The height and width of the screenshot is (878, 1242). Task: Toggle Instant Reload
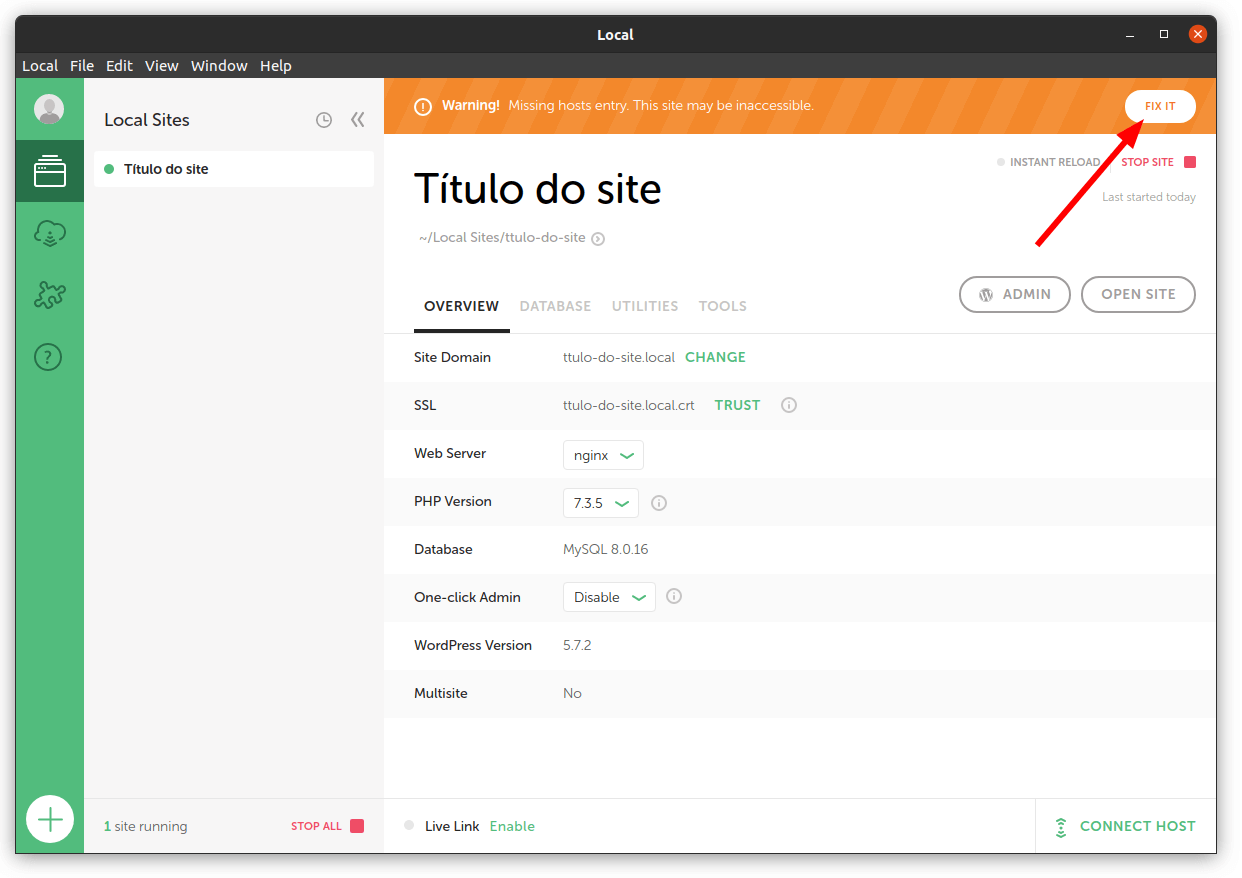1048,162
